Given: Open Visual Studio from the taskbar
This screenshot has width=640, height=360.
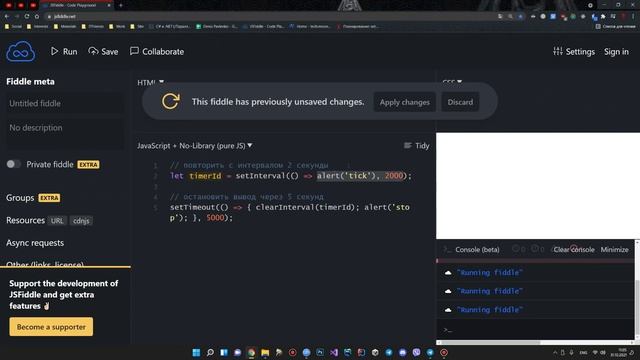Looking at the screenshot, I should (334, 352).
